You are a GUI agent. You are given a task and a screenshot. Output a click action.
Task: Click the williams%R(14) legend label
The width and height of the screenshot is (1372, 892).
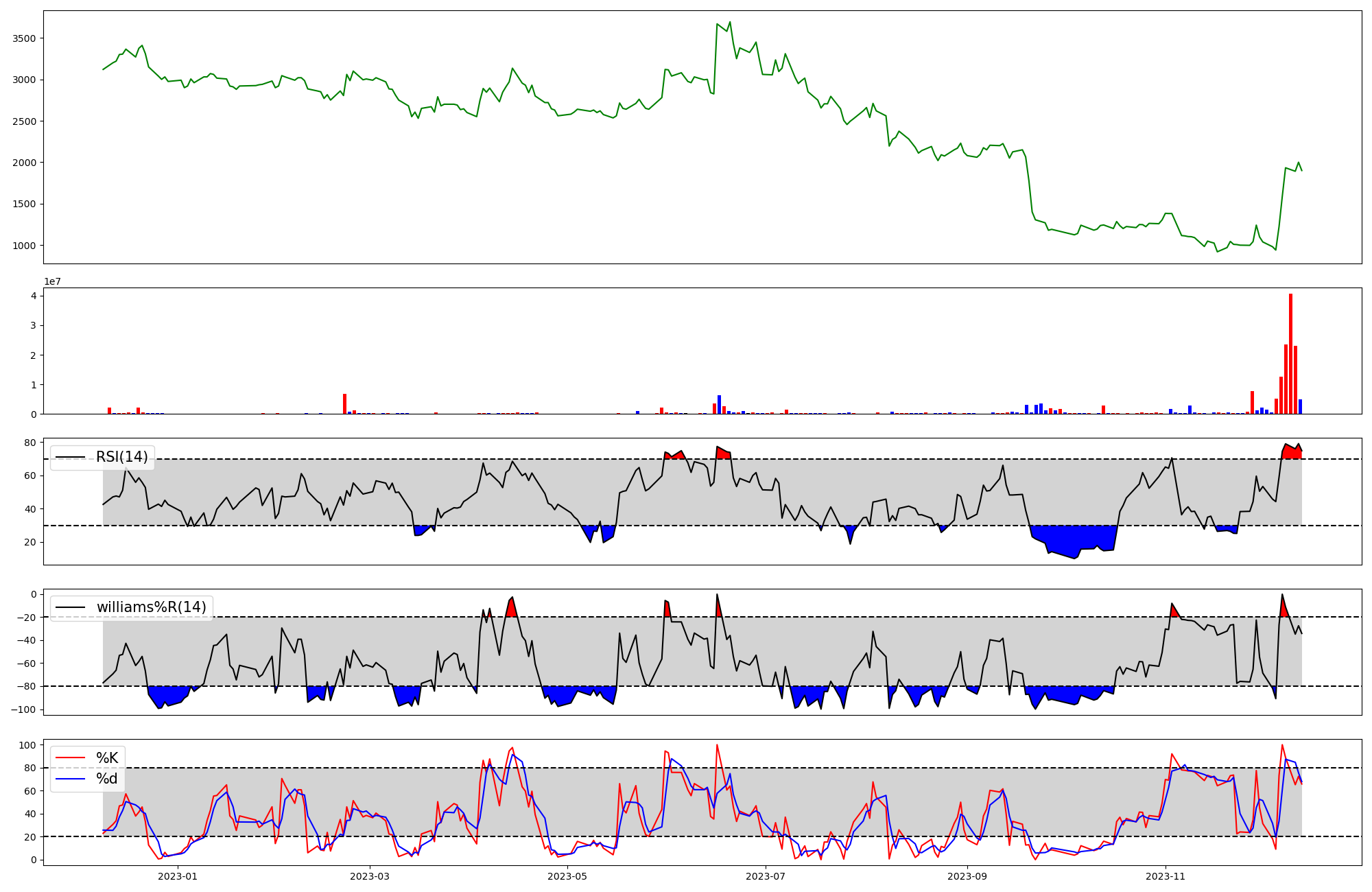tap(151, 607)
